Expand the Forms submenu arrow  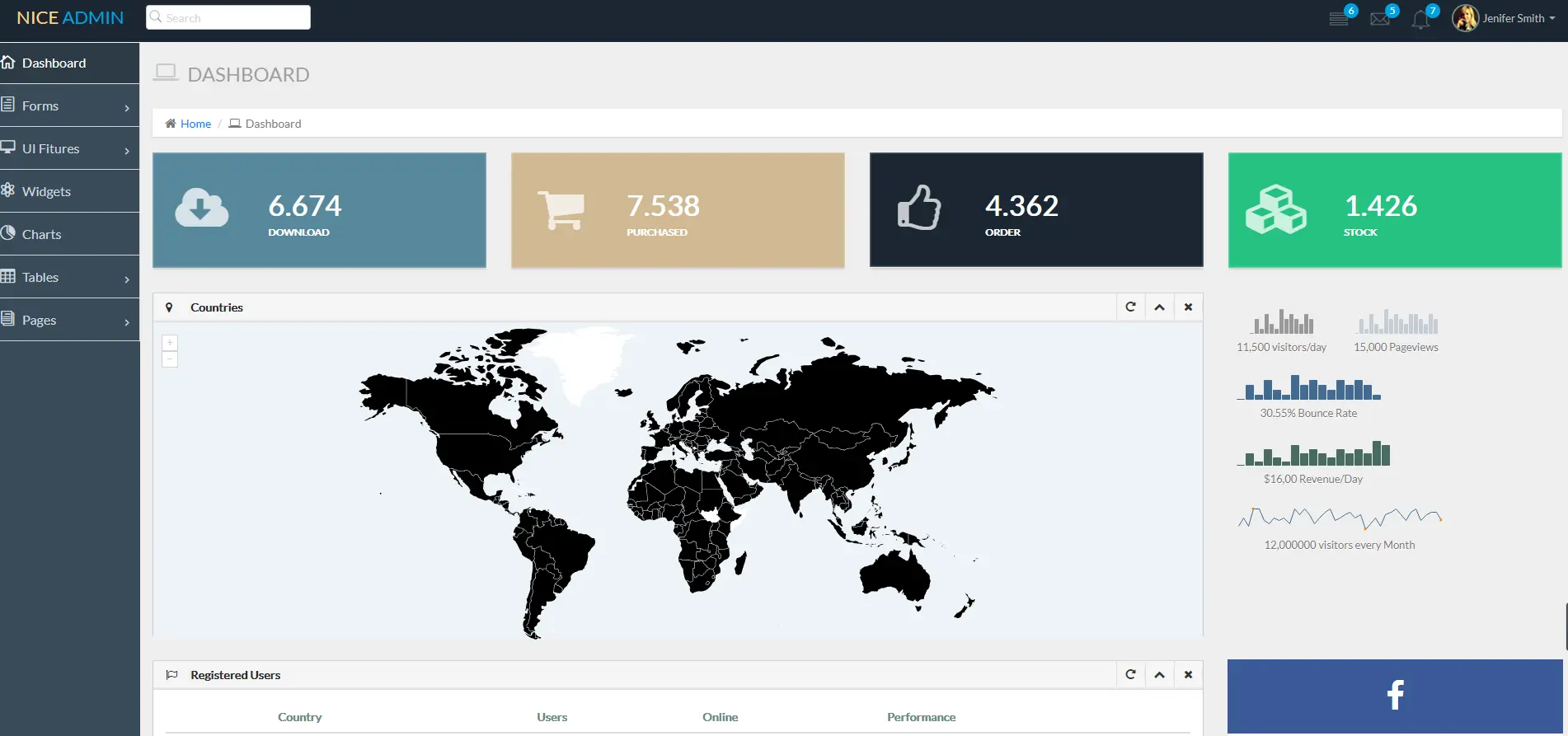[x=127, y=108]
